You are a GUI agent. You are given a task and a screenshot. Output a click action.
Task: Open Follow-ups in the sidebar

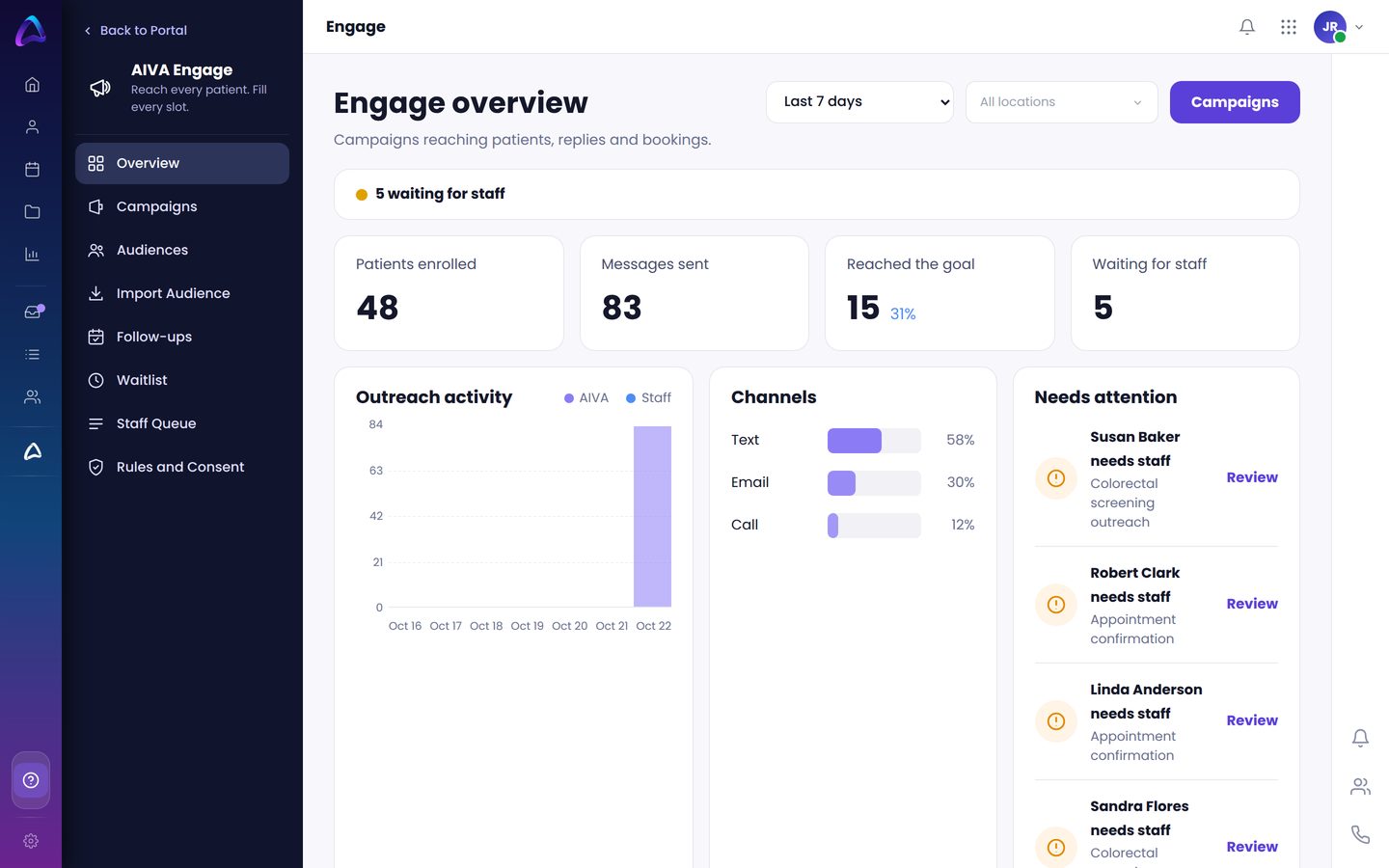(182, 337)
